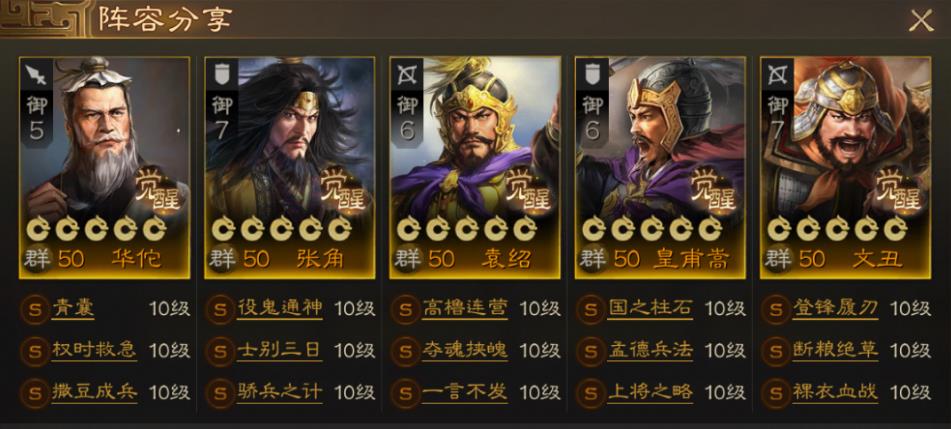View the 撒豆成兵 skill

tap(94, 391)
